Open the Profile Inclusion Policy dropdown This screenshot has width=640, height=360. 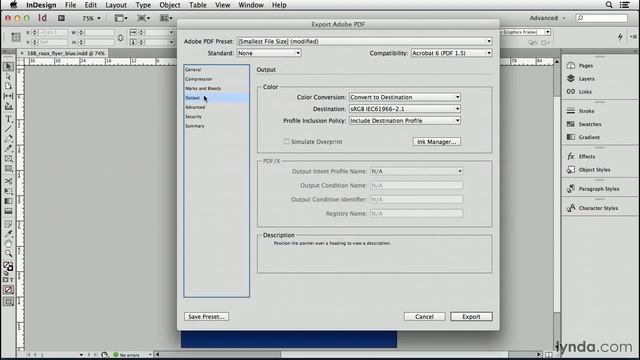pos(404,121)
